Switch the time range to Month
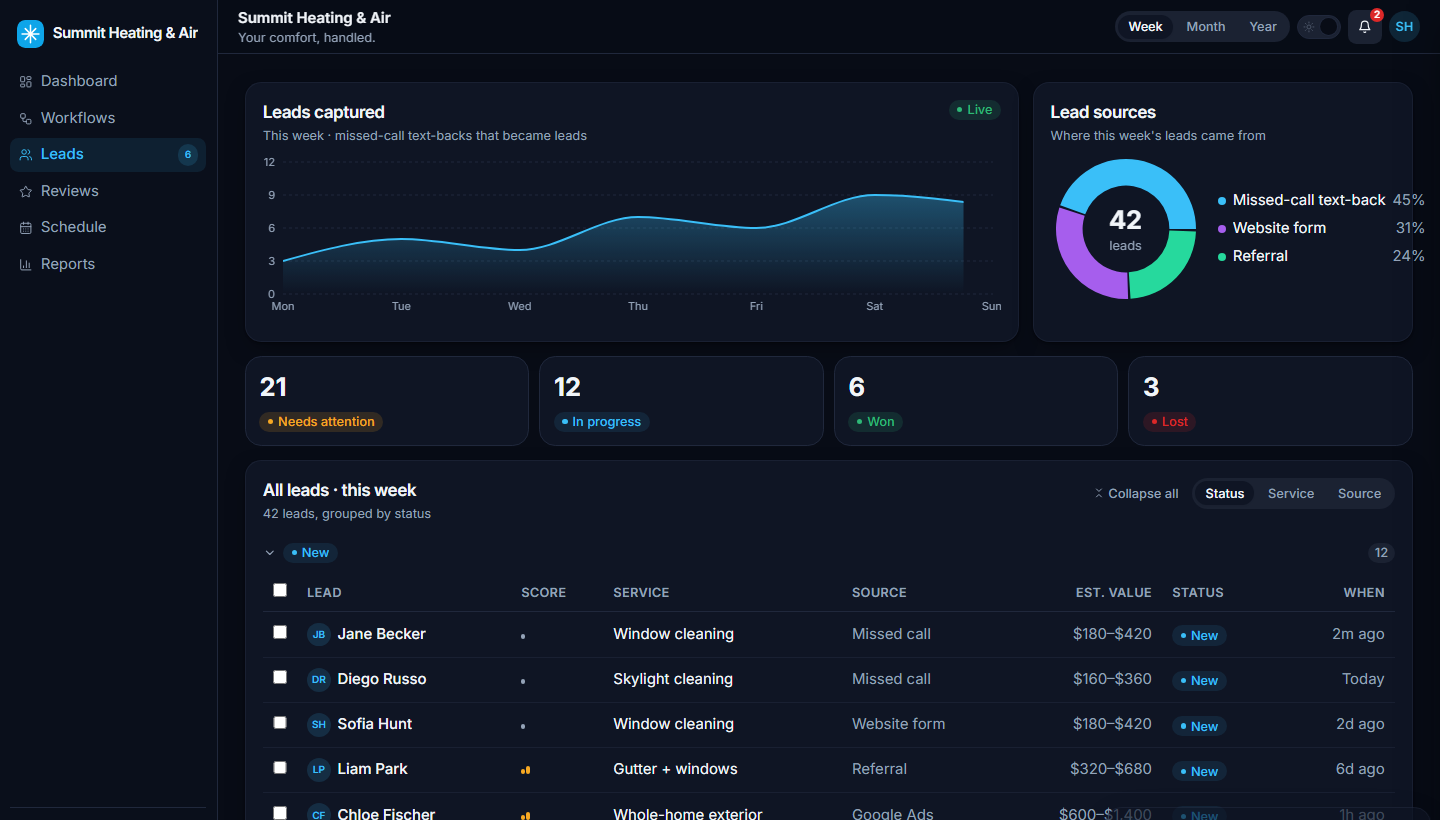The image size is (1440, 820). click(x=1205, y=27)
